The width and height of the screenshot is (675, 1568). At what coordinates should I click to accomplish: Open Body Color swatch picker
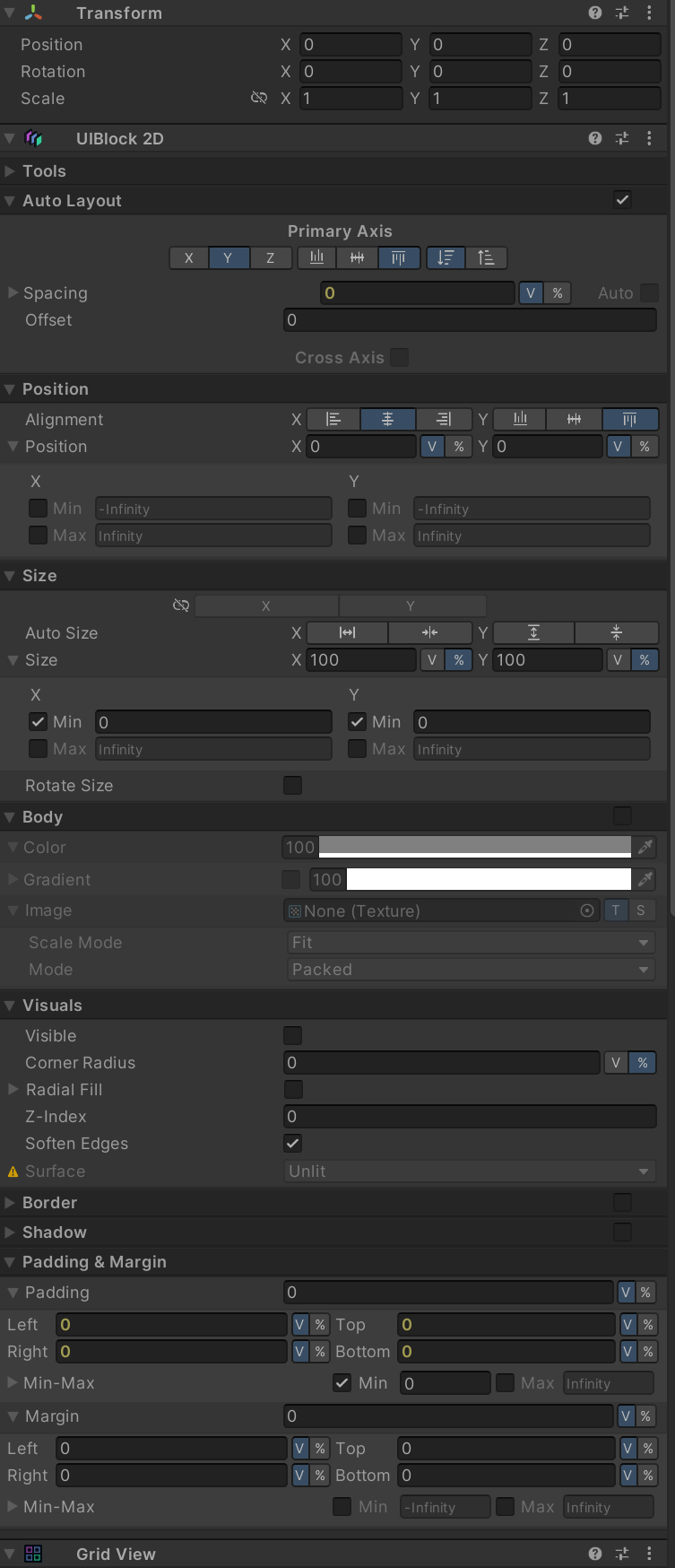pyautogui.click(x=474, y=847)
